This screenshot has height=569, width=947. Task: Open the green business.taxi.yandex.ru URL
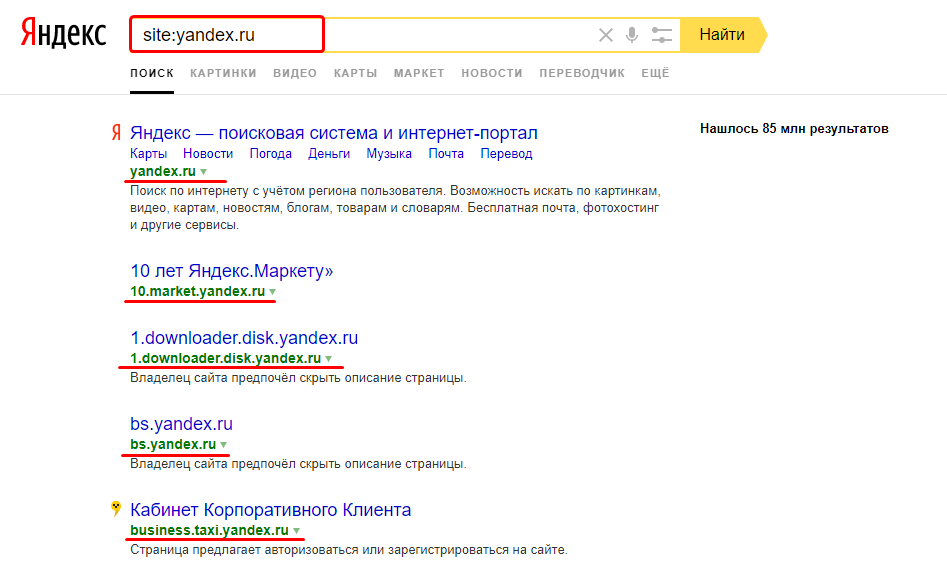tap(209, 530)
